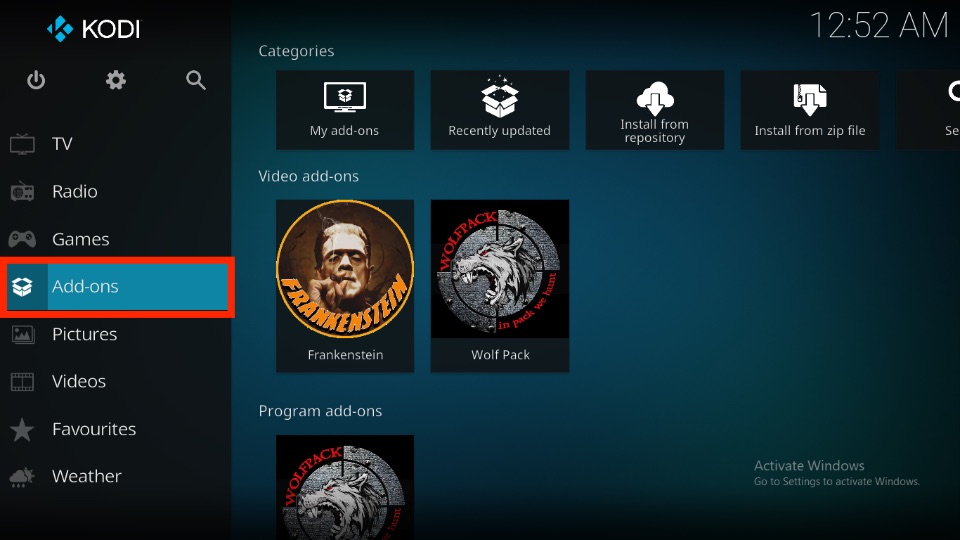Screen dimensions: 960x540
Task: Go to the Pictures section
Action: pyautogui.click(x=116, y=334)
